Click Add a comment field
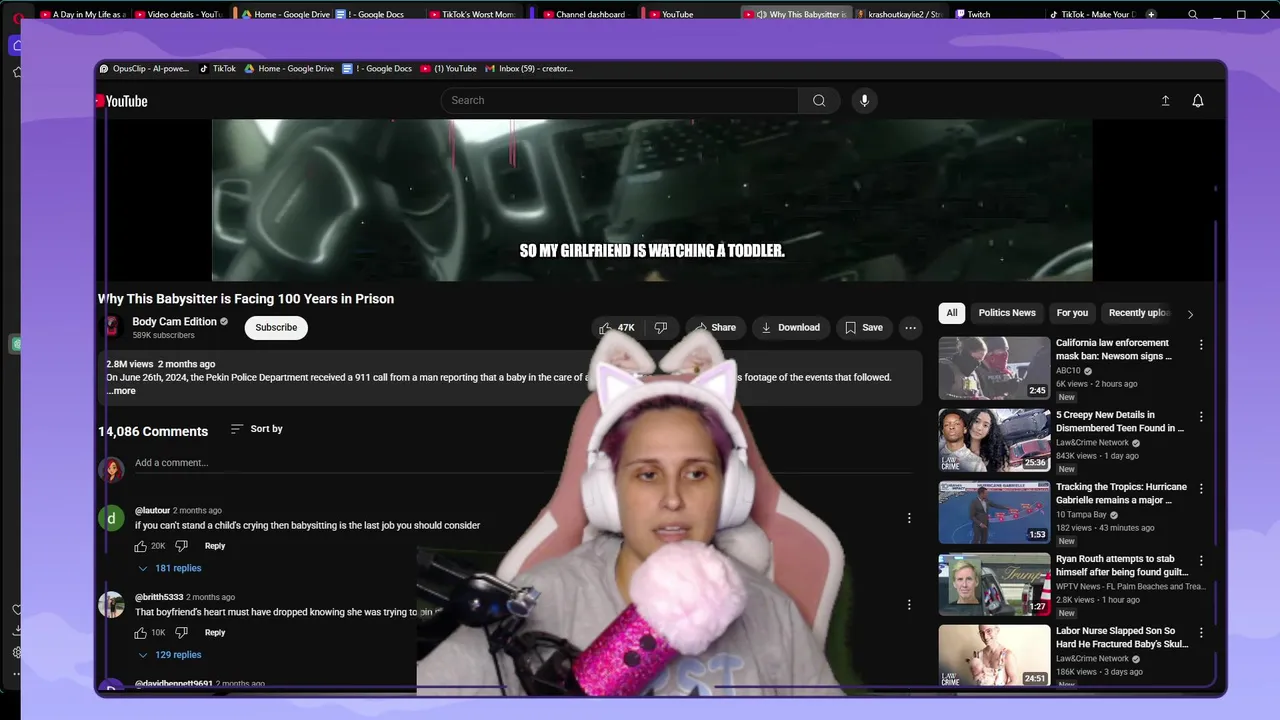 point(523,463)
